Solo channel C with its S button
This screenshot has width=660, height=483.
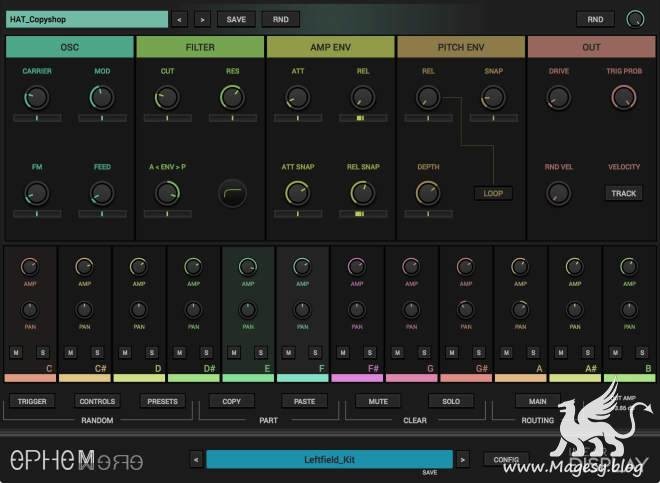[x=43, y=352]
